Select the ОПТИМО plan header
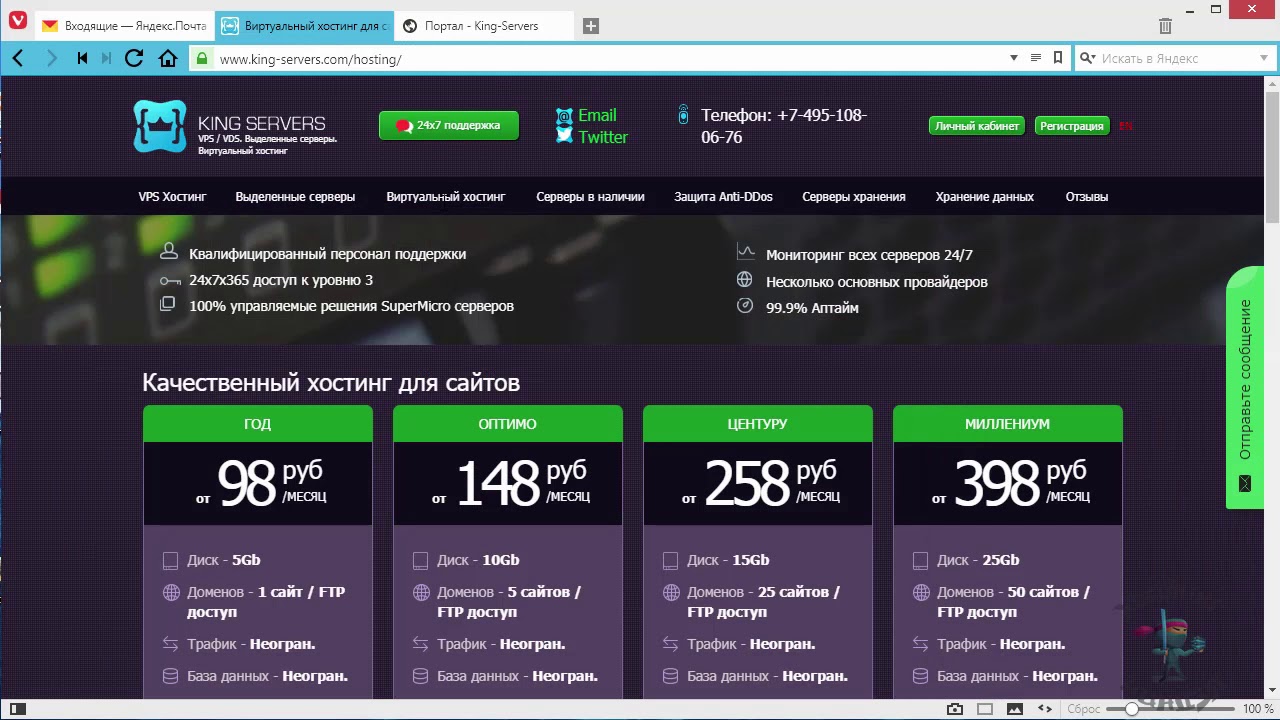1280x720 pixels. [x=508, y=424]
